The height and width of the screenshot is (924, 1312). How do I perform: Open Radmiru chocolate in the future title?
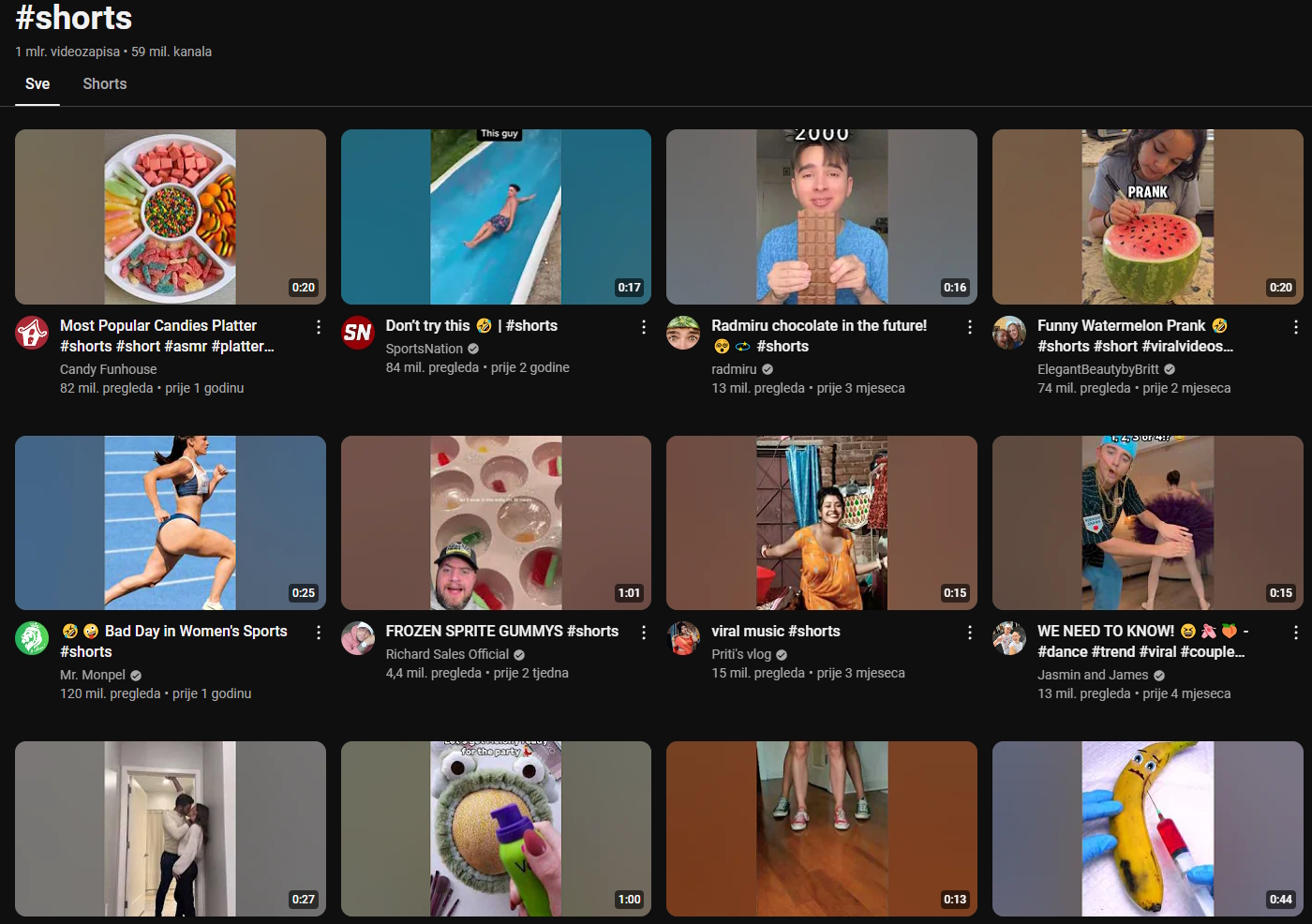click(818, 326)
